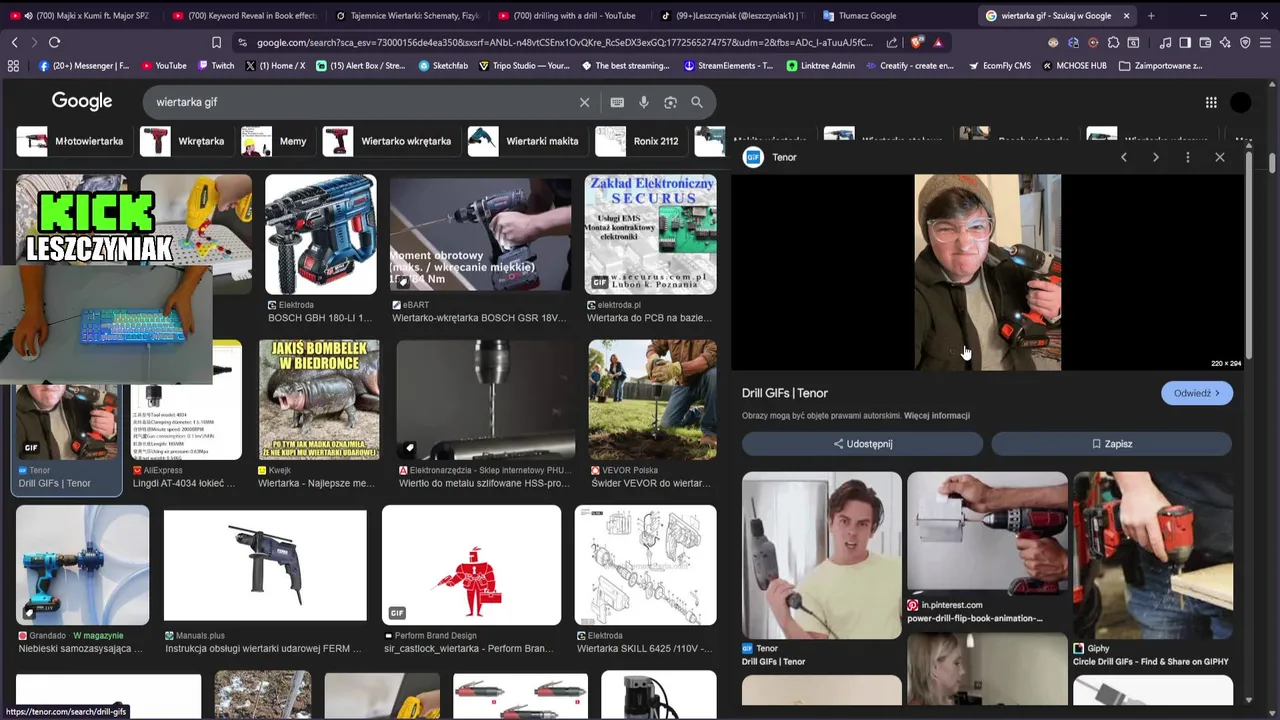Open the browser hamburger main menu

(1266, 42)
